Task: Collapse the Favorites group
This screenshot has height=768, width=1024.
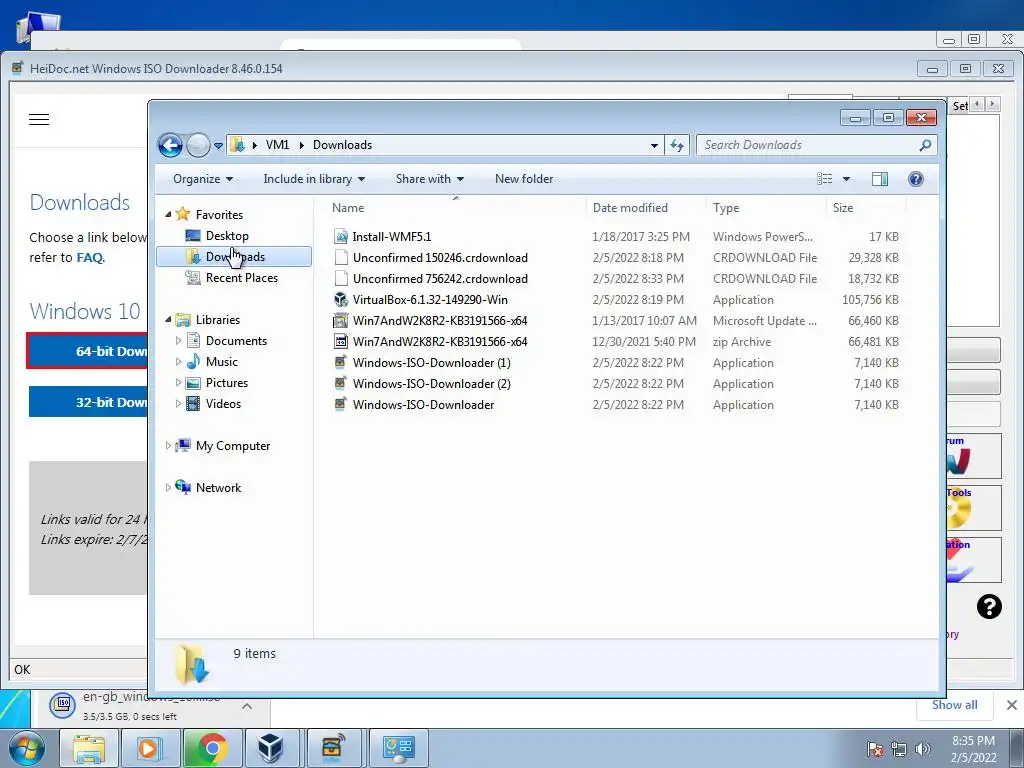Action: point(168,215)
